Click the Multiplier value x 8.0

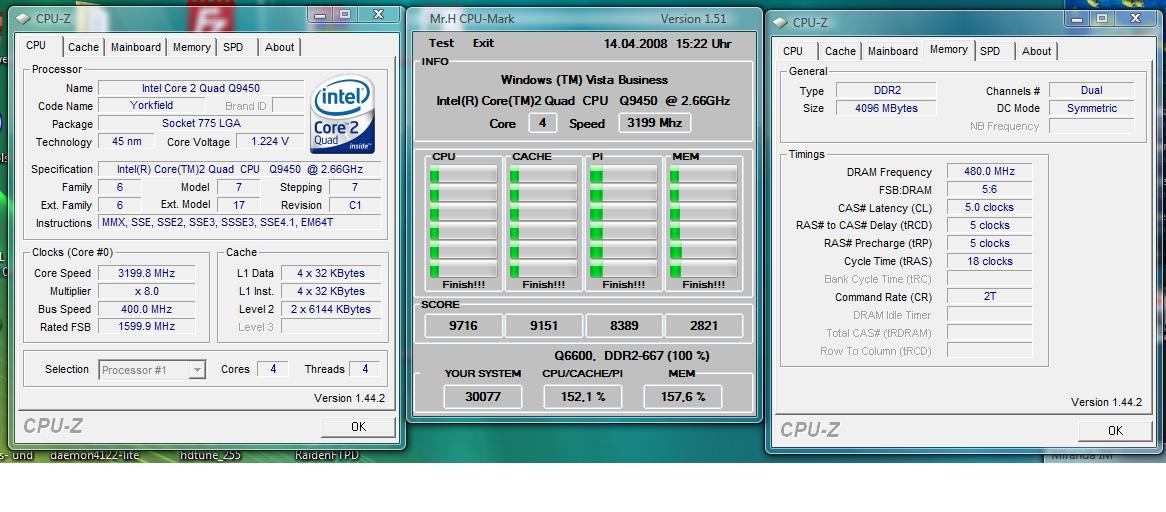click(x=146, y=291)
